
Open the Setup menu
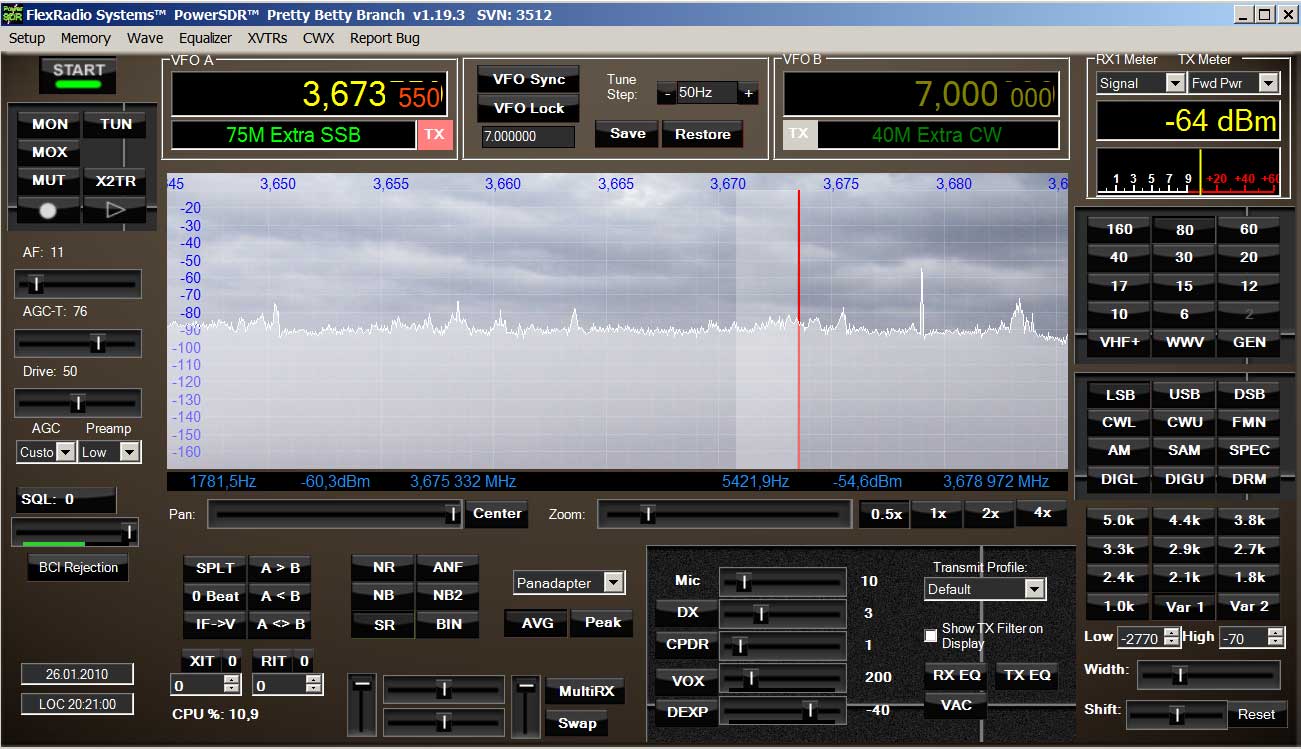pos(27,38)
